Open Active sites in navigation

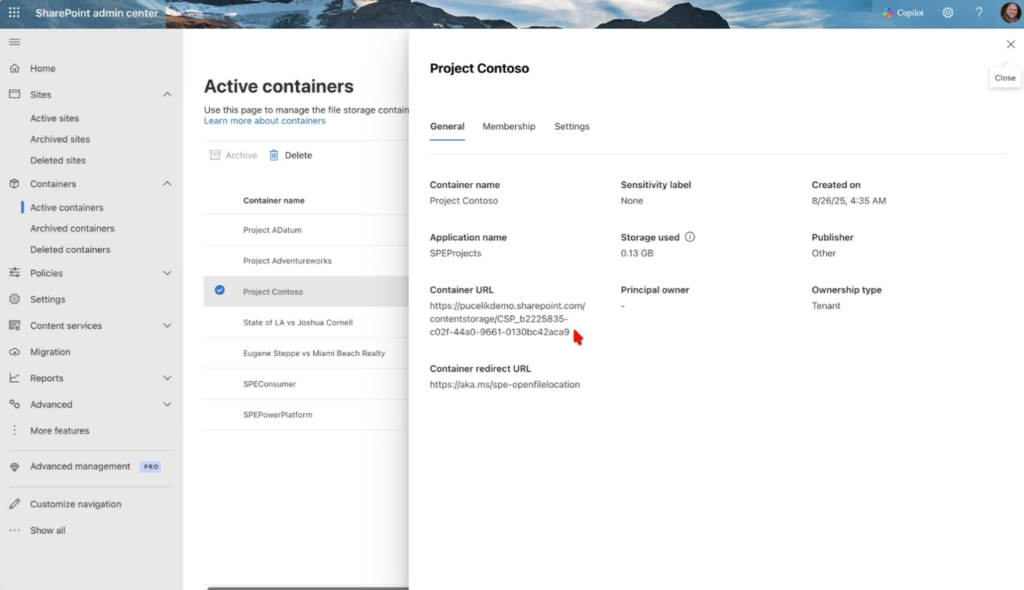click(x=55, y=118)
